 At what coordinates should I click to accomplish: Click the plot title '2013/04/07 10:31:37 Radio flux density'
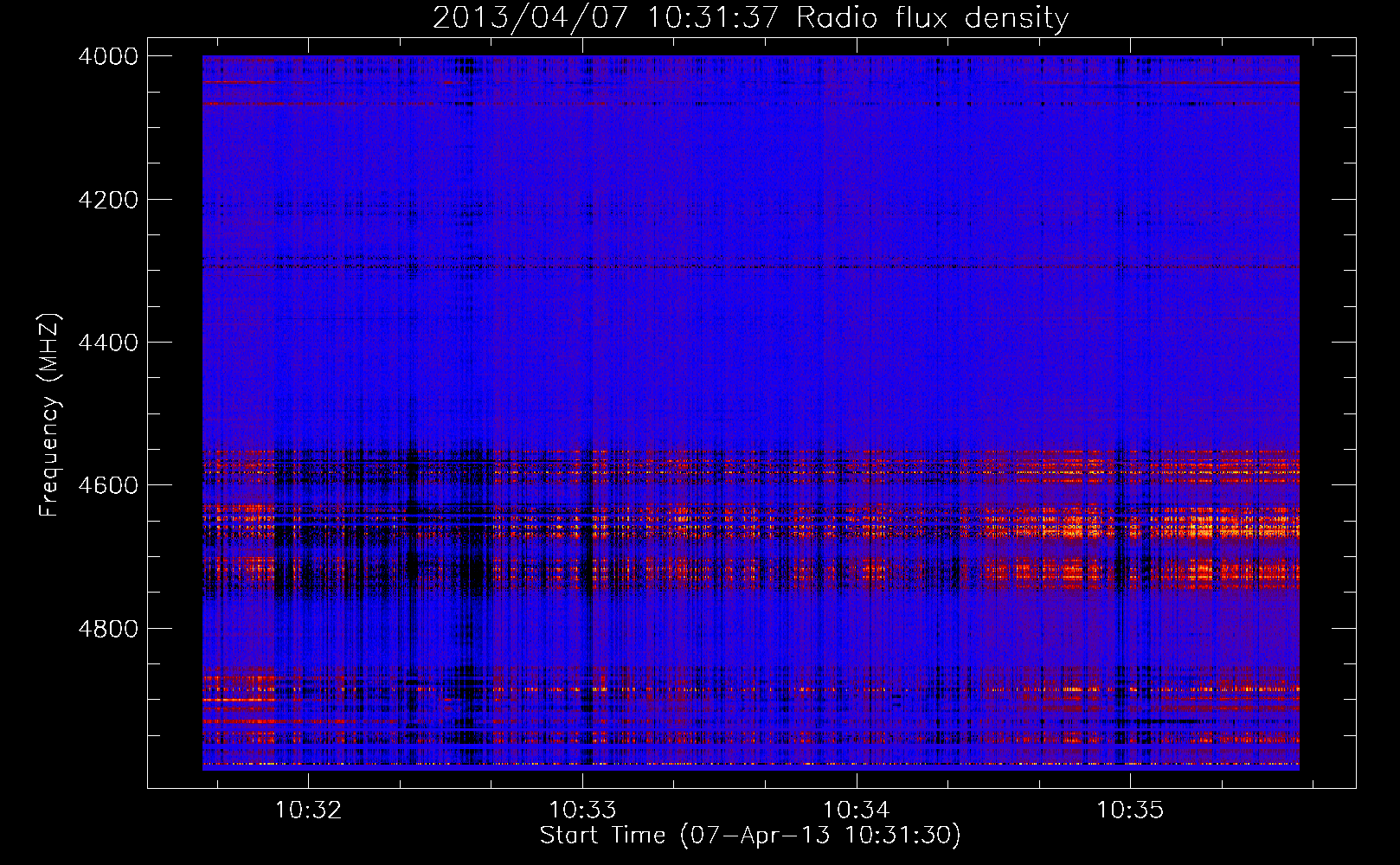click(x=750, y=18)
